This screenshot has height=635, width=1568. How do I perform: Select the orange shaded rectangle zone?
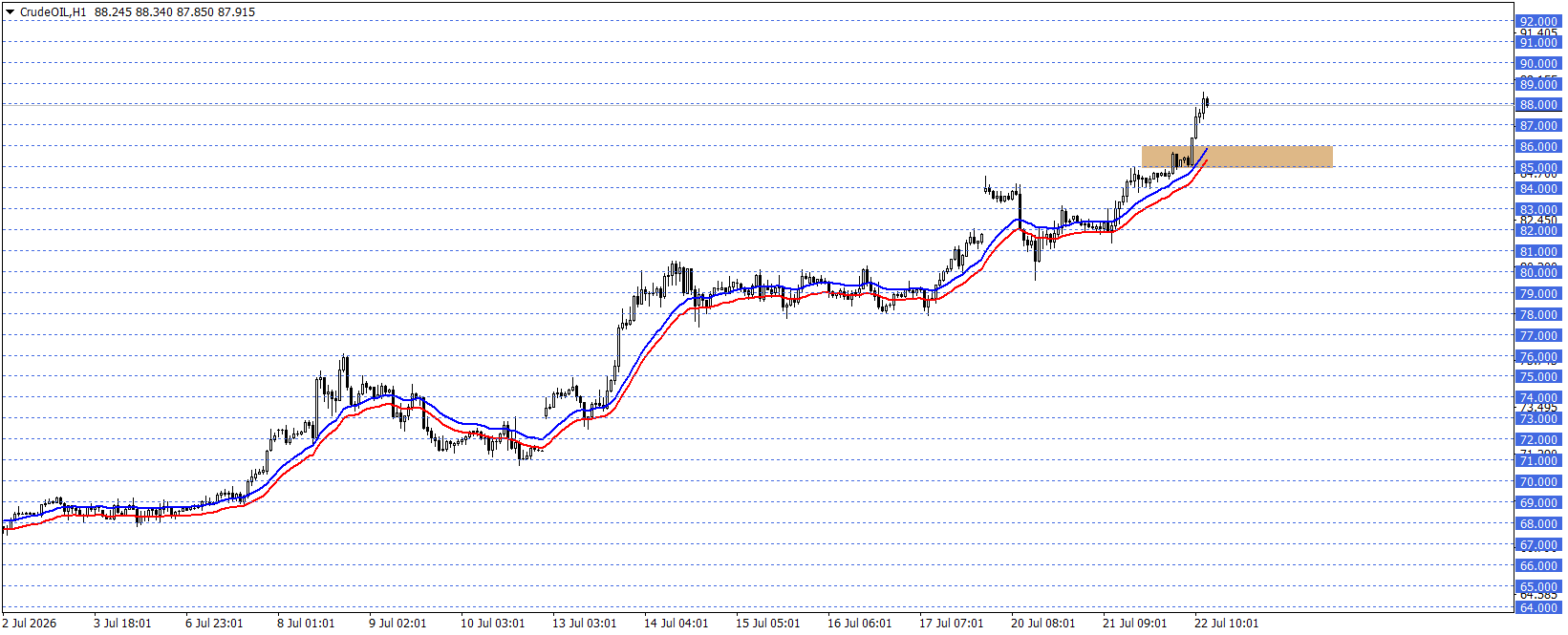(x=1236, y=157)
